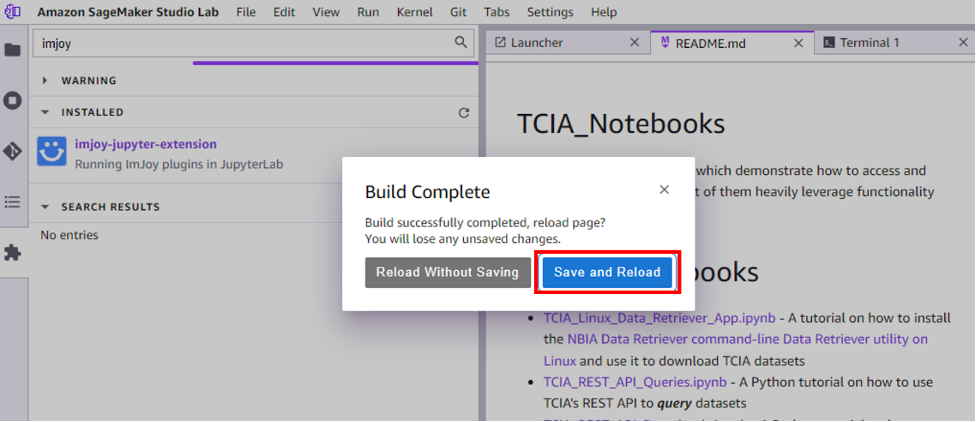977x422 pixels.
Task: Click the README.md markdown icon
Action: pos(665,42)
